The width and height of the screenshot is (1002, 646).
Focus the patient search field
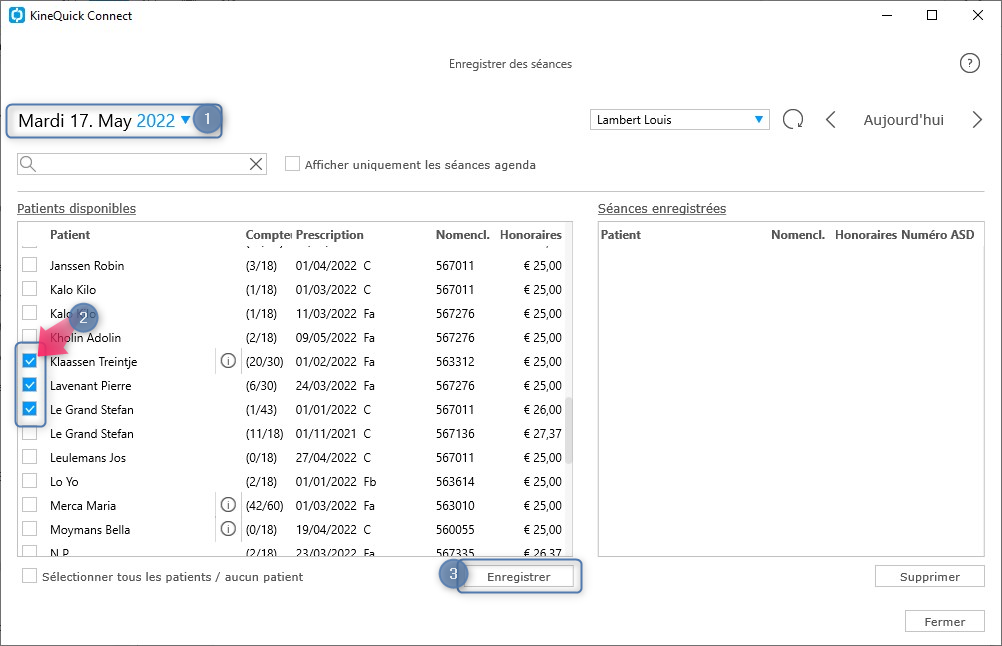pyautogui.click(x=142, y=164)
